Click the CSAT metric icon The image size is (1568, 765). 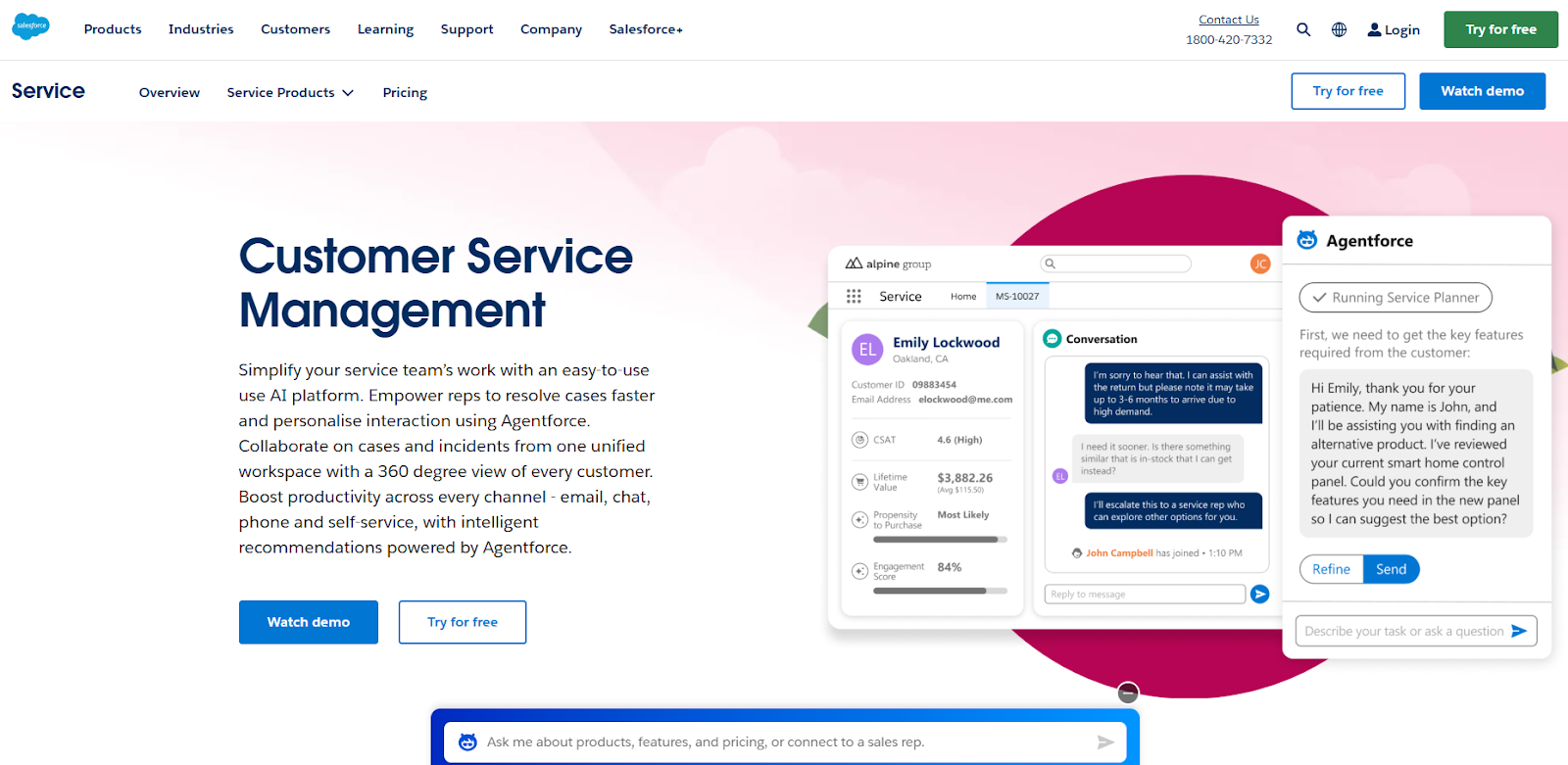point(859,440)
